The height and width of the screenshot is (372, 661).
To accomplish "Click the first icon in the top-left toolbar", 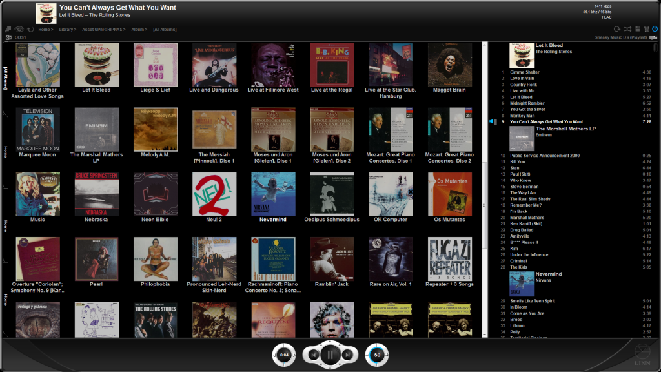I will click(x=8, y=29).
